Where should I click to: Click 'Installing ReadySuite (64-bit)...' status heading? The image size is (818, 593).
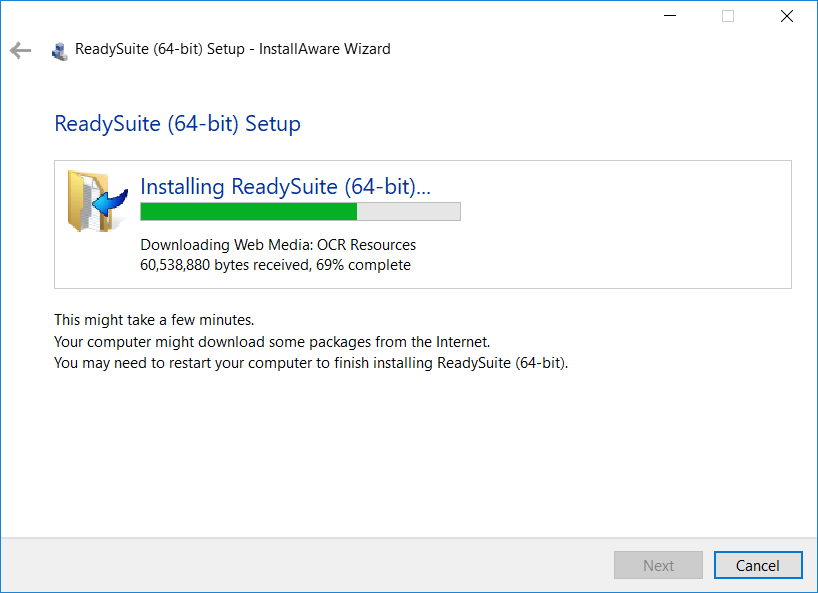[285, 187]
